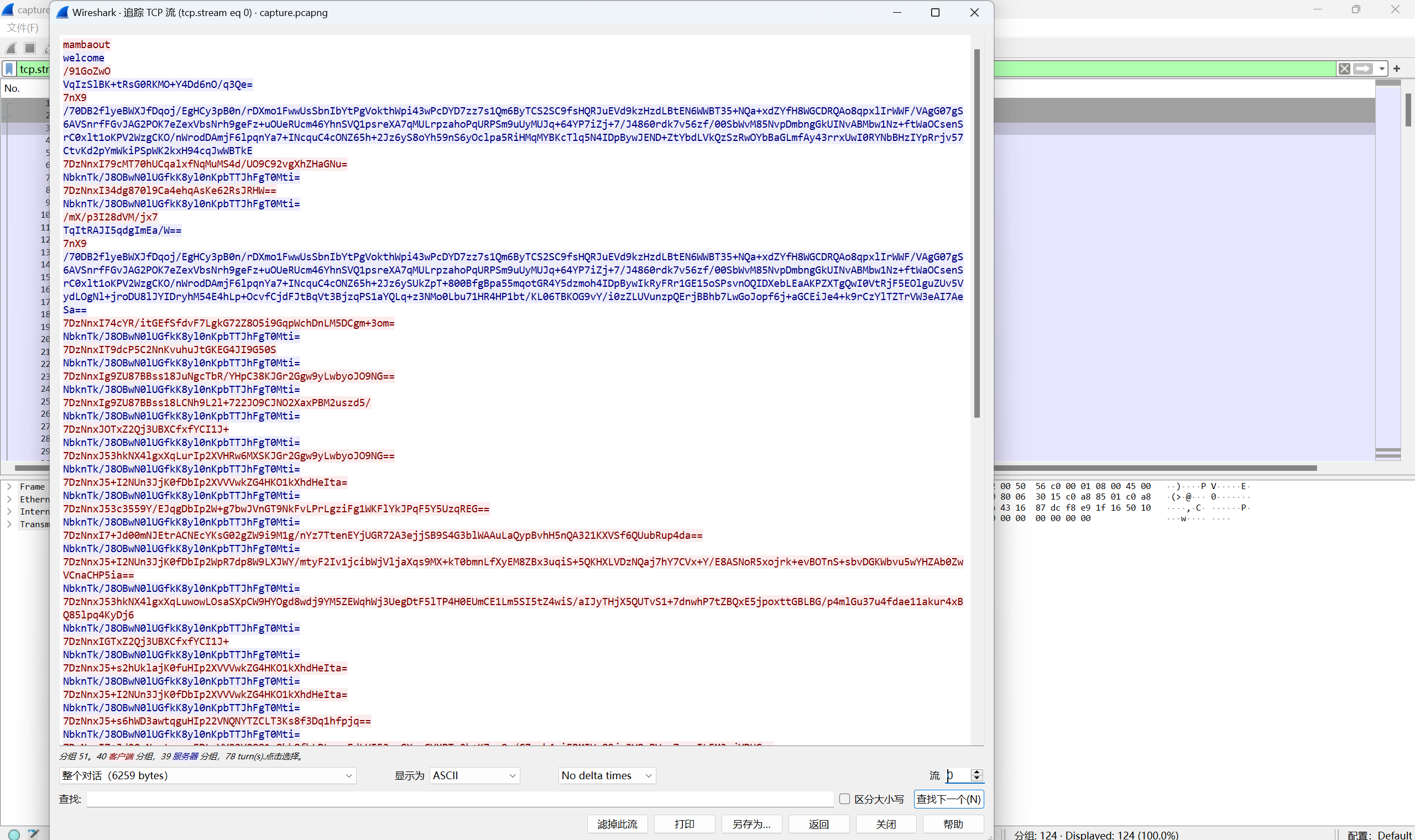Click the packet count summary 分组 51 text

coord(181,756)
